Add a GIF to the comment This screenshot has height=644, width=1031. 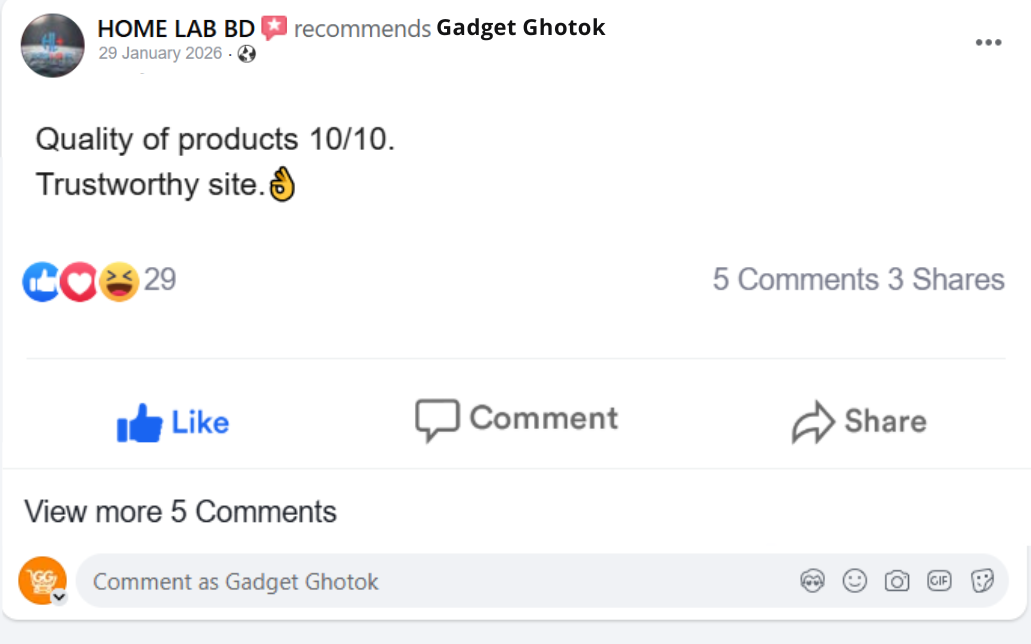[939, 581]
